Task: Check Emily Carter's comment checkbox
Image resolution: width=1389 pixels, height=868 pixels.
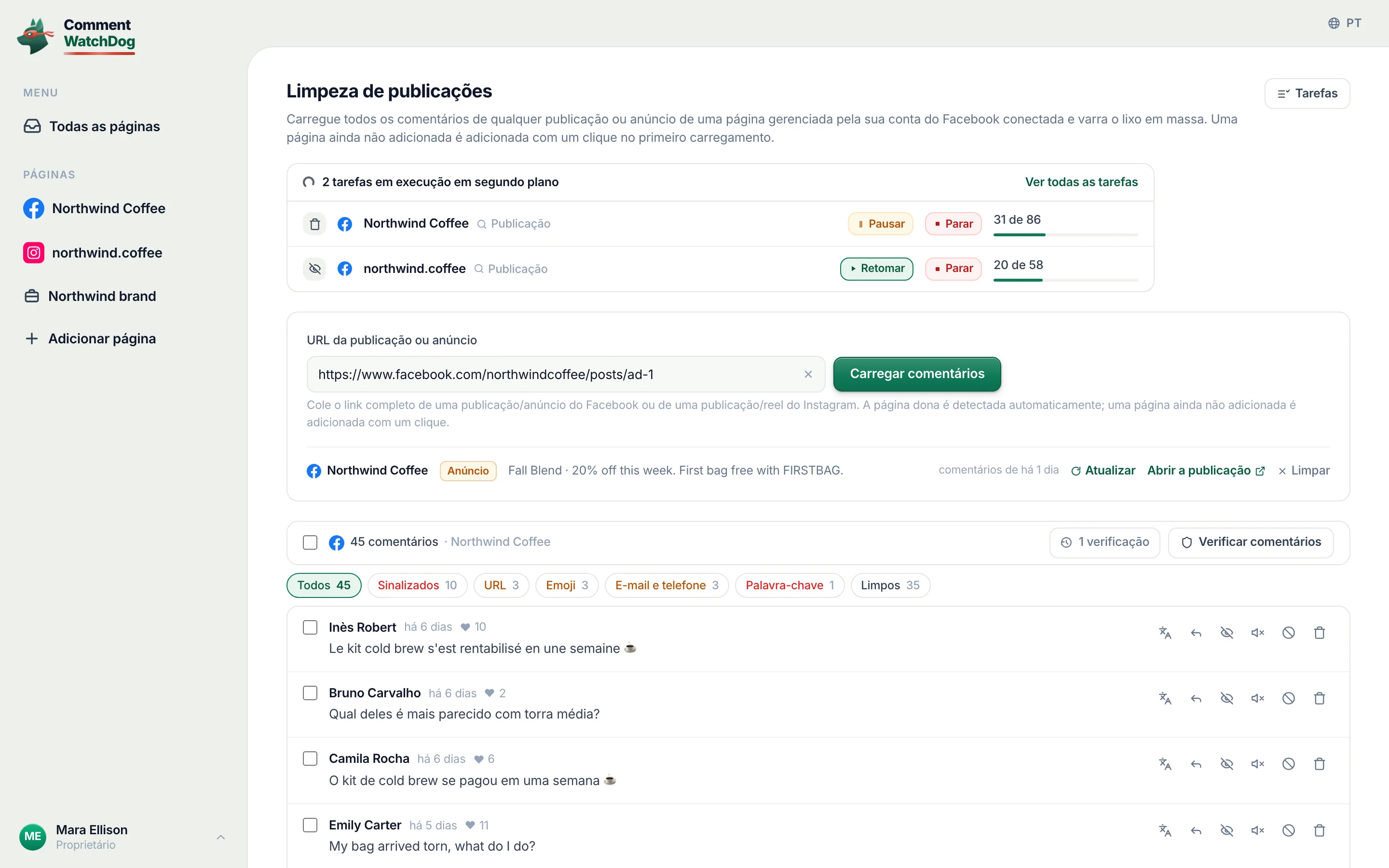Action: [x=310, y=825]
